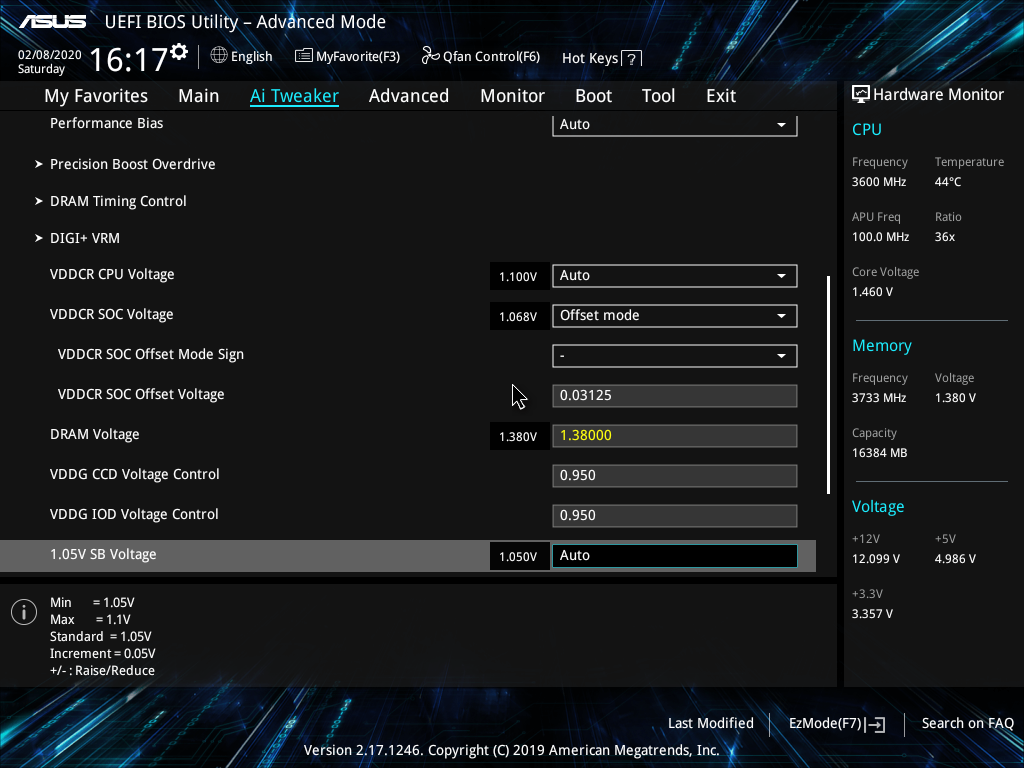The height and width of the screenshot is (768, 1024).
Task: Select the VDDCR CPU Voltage label
Action: click(112, 274)
